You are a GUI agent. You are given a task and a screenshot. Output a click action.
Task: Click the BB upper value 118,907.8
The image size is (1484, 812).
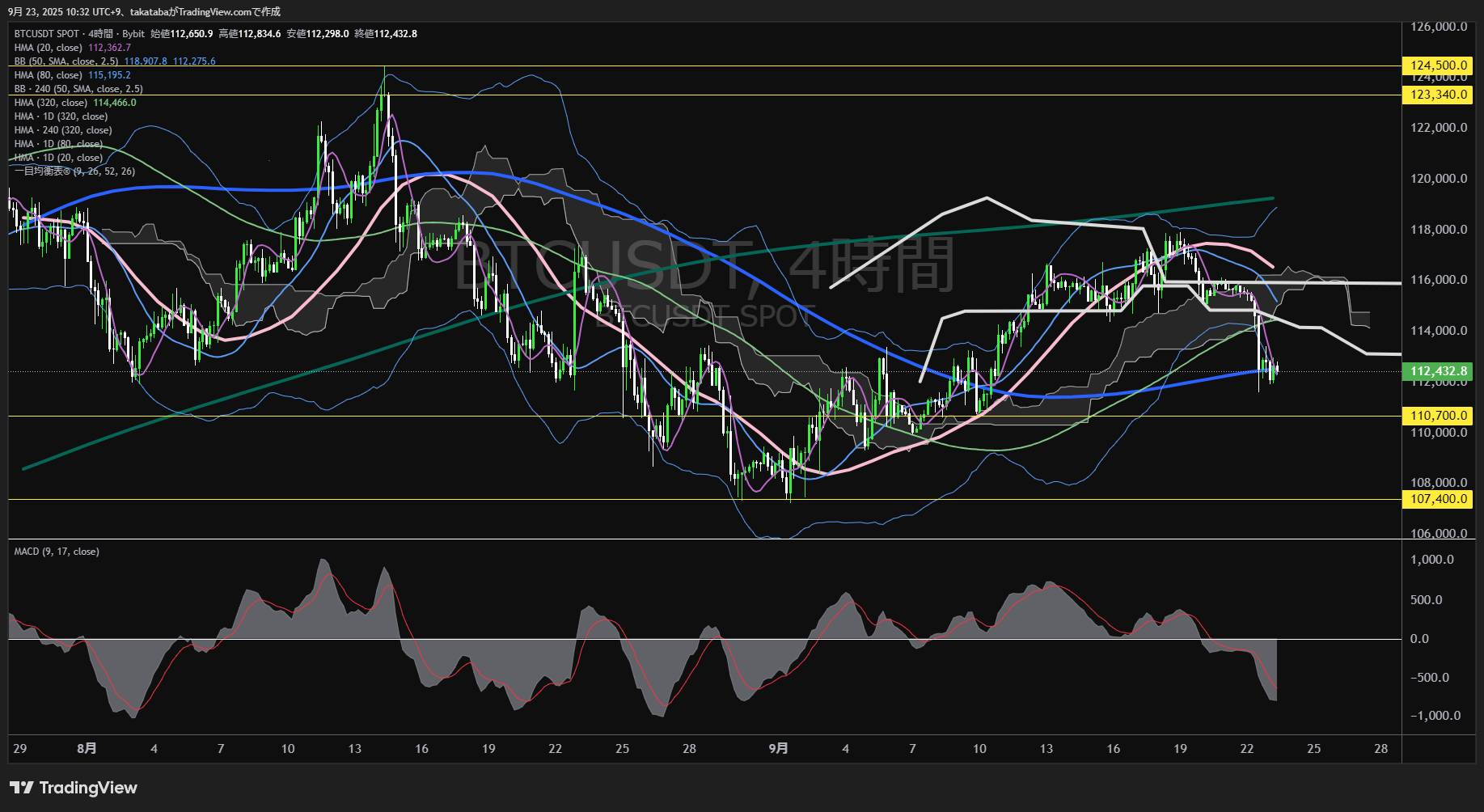click(146, 61)
